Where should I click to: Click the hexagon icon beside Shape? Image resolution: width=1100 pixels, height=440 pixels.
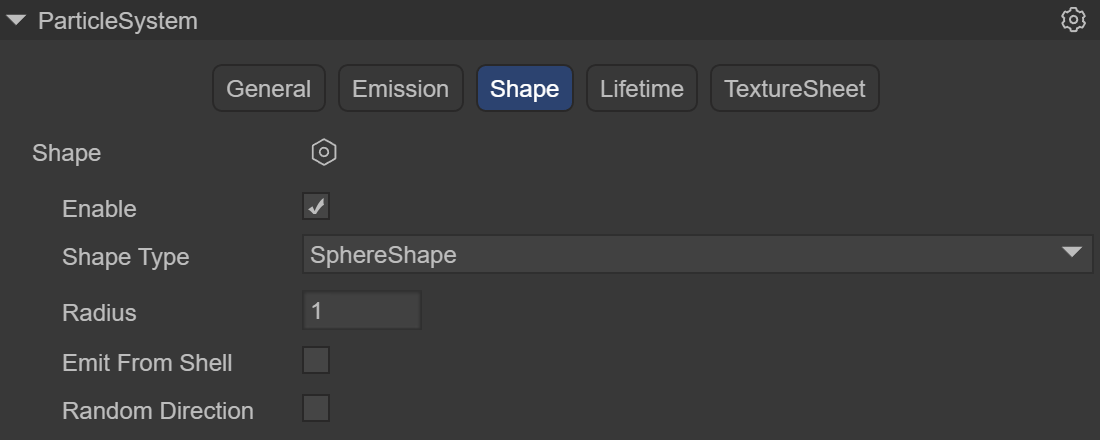click(324, 153)
